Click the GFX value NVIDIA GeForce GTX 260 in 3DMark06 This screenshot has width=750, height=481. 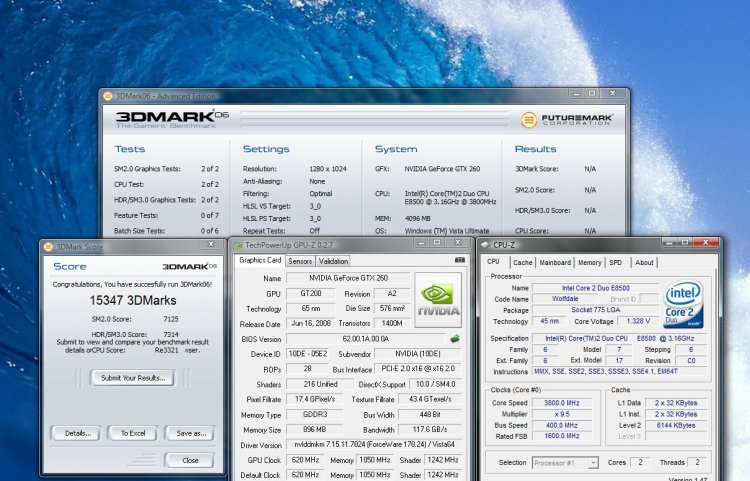click(442, 169)
